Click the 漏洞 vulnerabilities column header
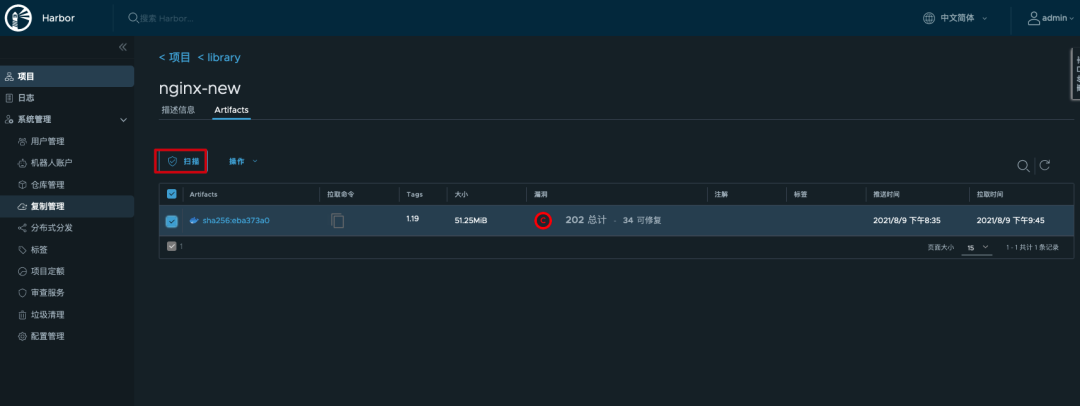This screenshot has width=1080, height=406. (x=541, y=194)
